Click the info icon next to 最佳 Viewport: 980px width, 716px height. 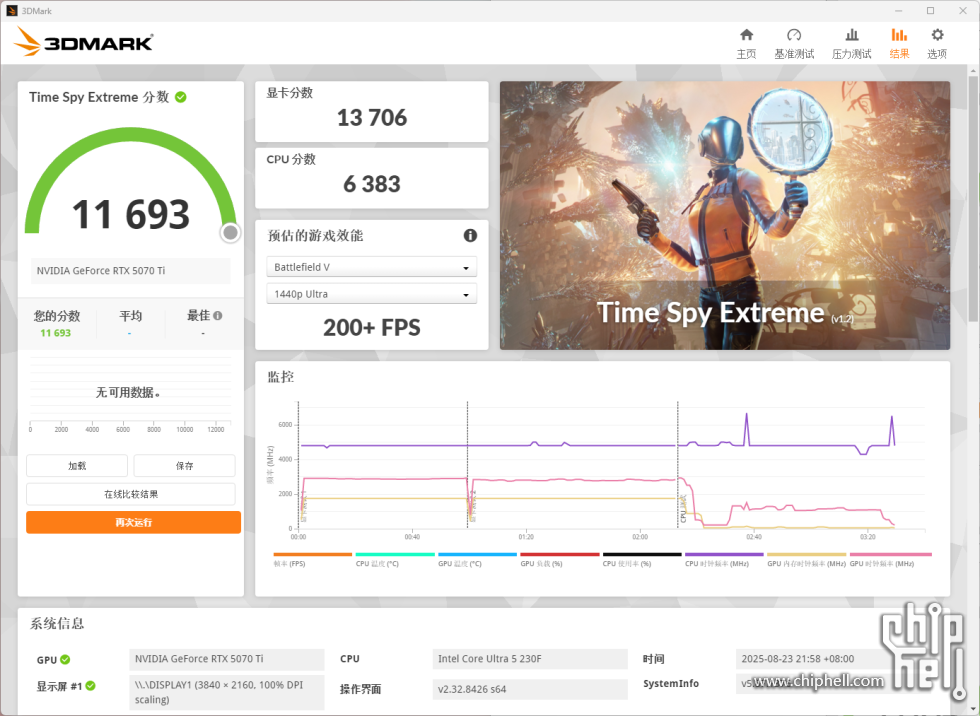coord(218,316)
